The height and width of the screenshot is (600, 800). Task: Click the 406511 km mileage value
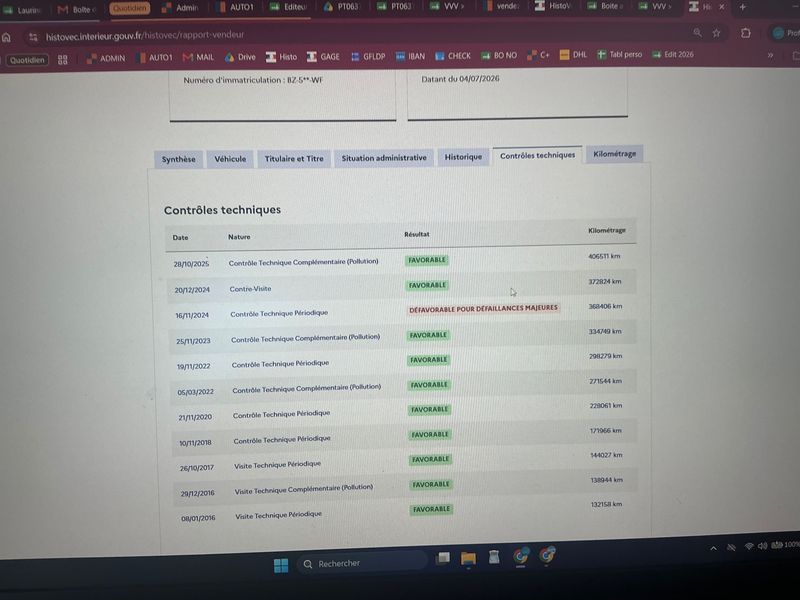tap(604, 256)
